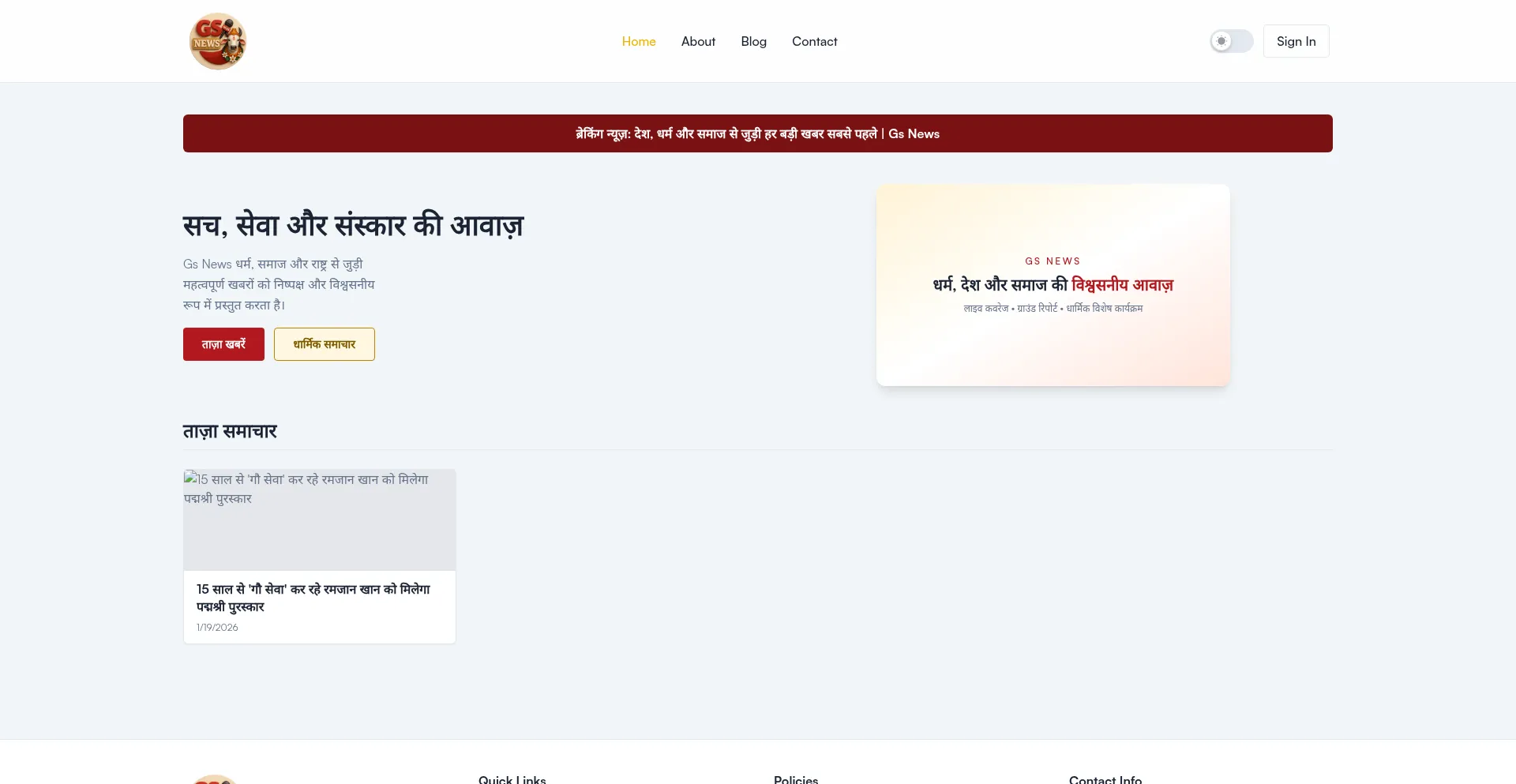
Task: Click the breaking news ticker banner
Action: [x=758, y=133]
